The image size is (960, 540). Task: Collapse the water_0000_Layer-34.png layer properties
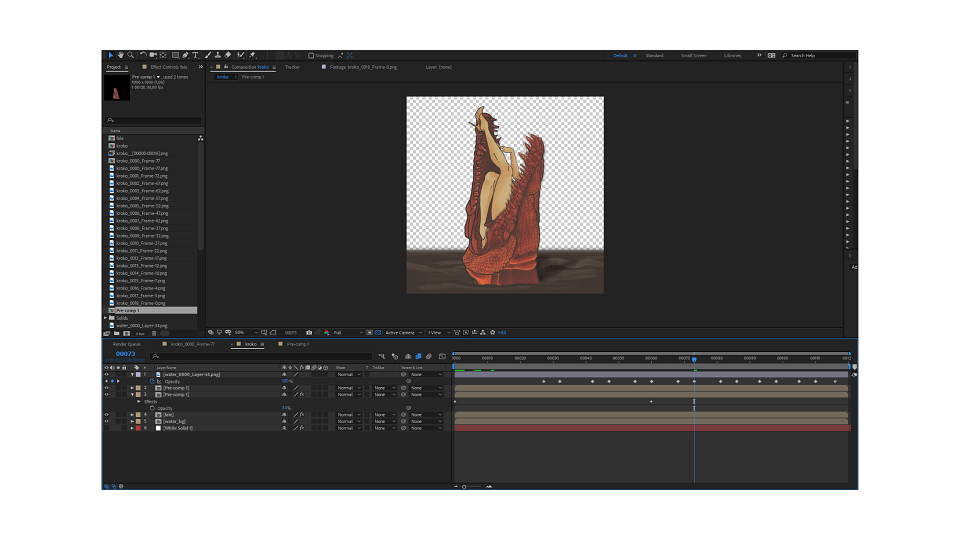coord(132,374)
